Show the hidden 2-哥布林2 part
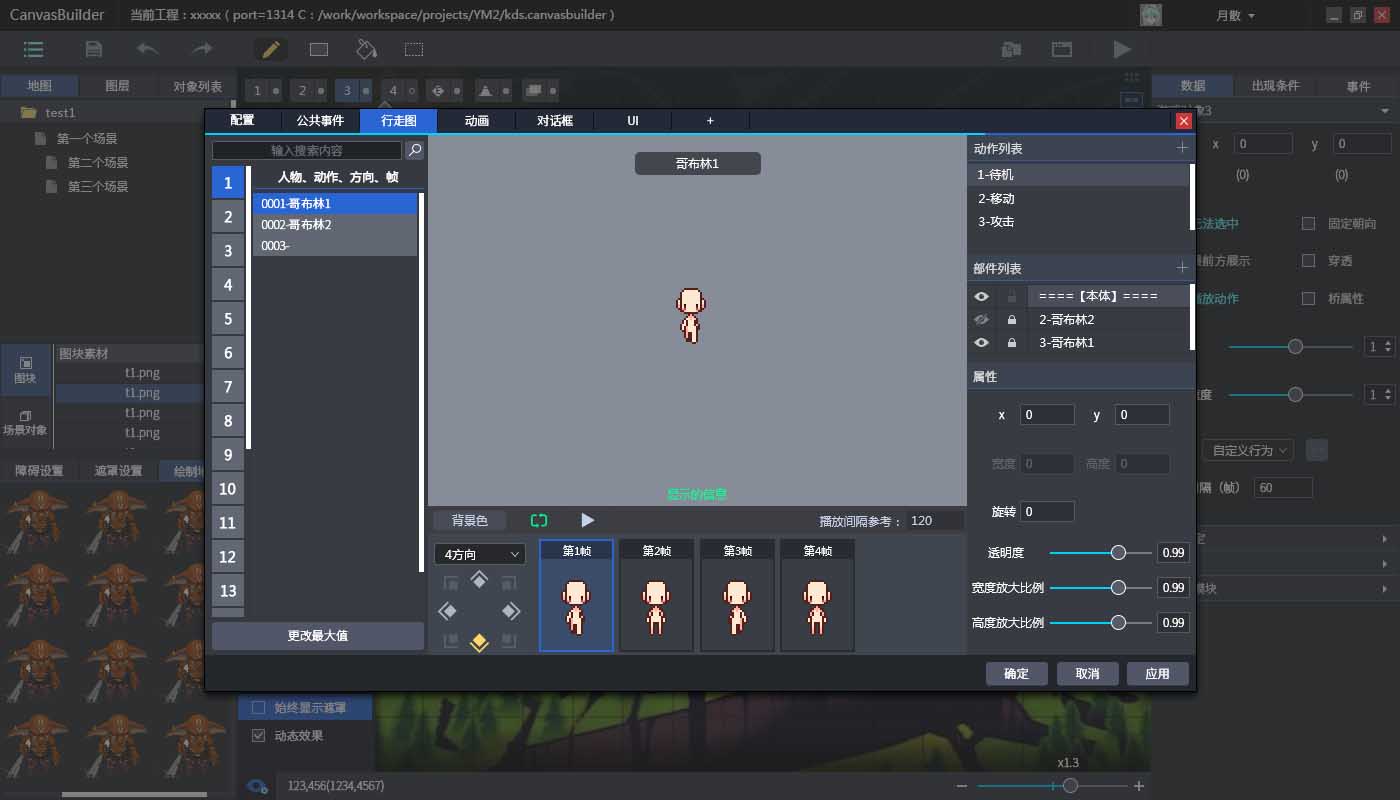Viewport: 1400px width, 800px height. click(x=982, y=320)
